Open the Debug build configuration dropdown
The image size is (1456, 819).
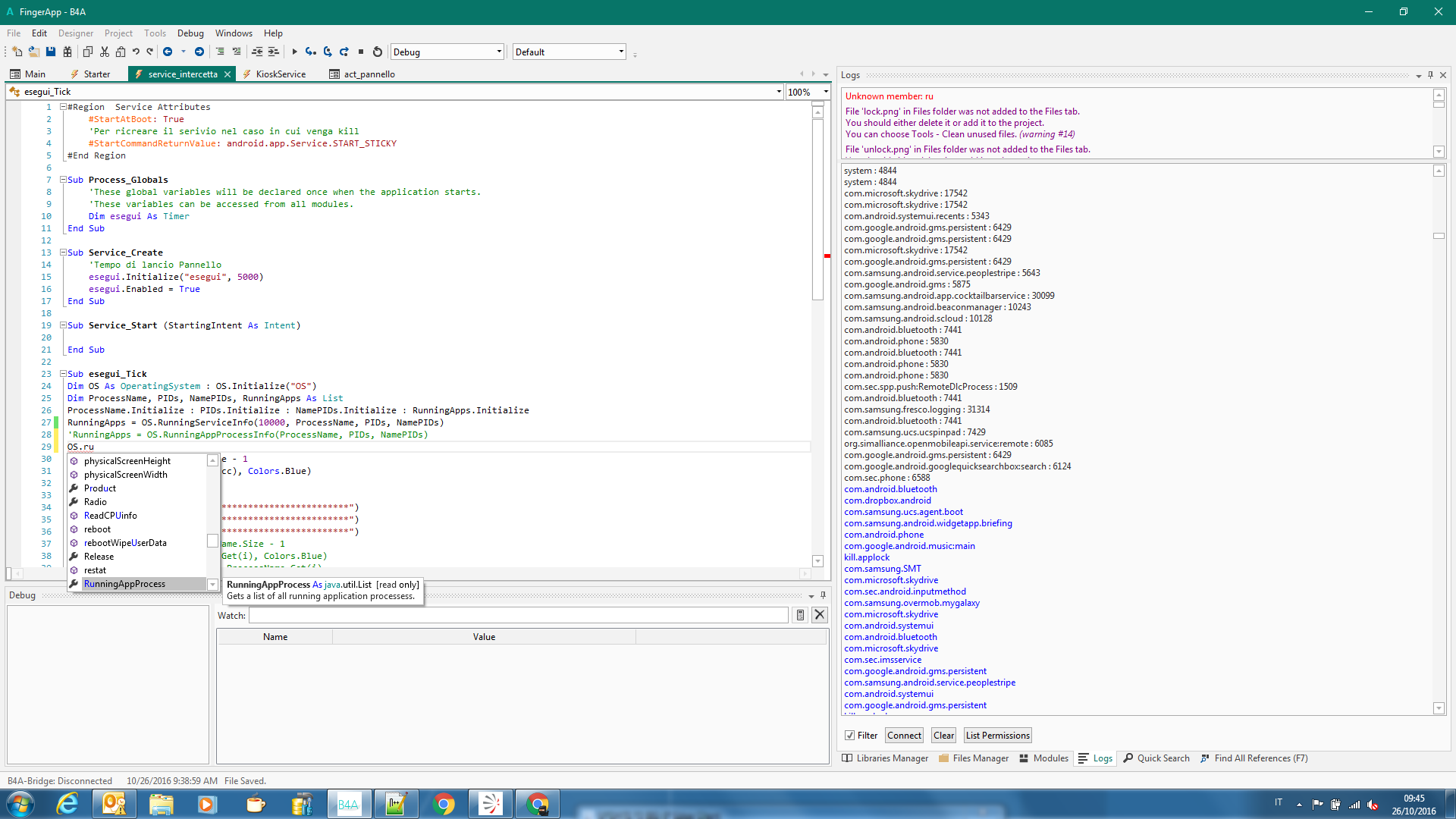447,52
